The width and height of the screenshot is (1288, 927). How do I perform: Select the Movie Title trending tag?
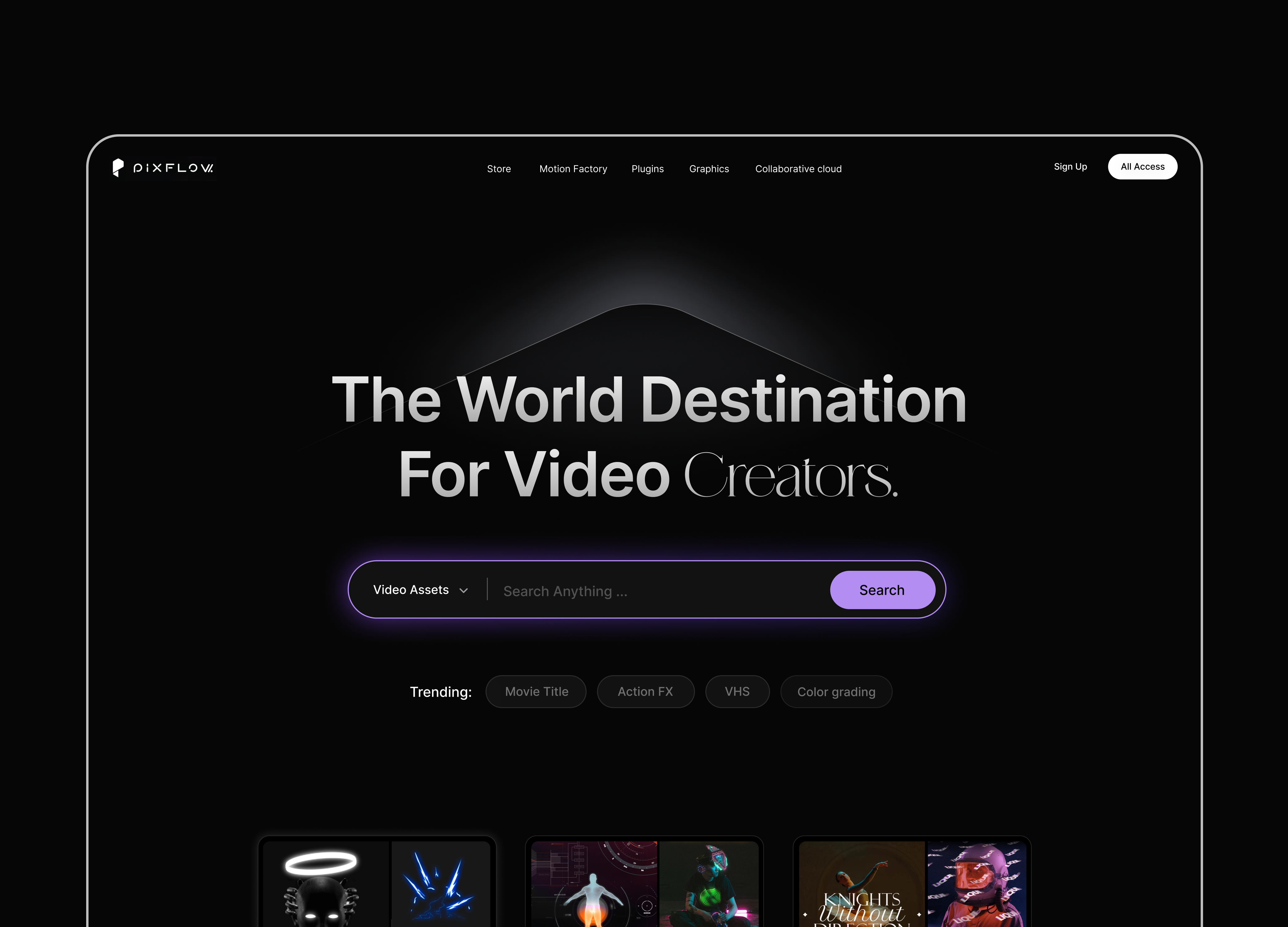[536, 691]
